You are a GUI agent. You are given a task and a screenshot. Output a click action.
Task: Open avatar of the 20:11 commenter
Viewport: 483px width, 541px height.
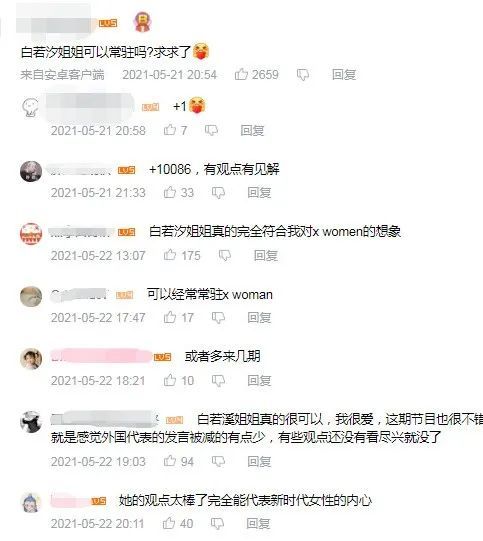[31, 502]
